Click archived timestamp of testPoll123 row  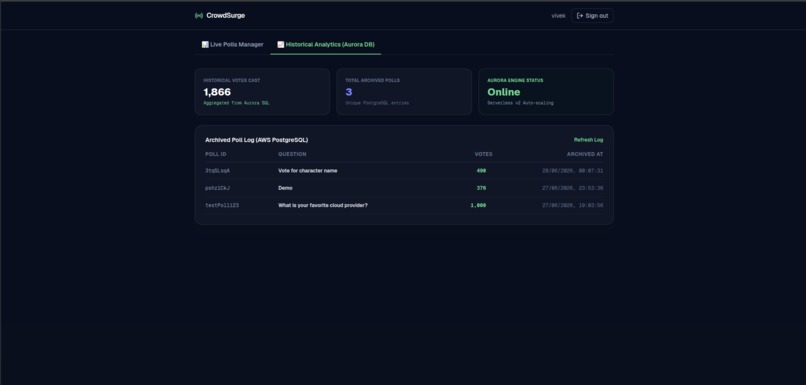573,206
